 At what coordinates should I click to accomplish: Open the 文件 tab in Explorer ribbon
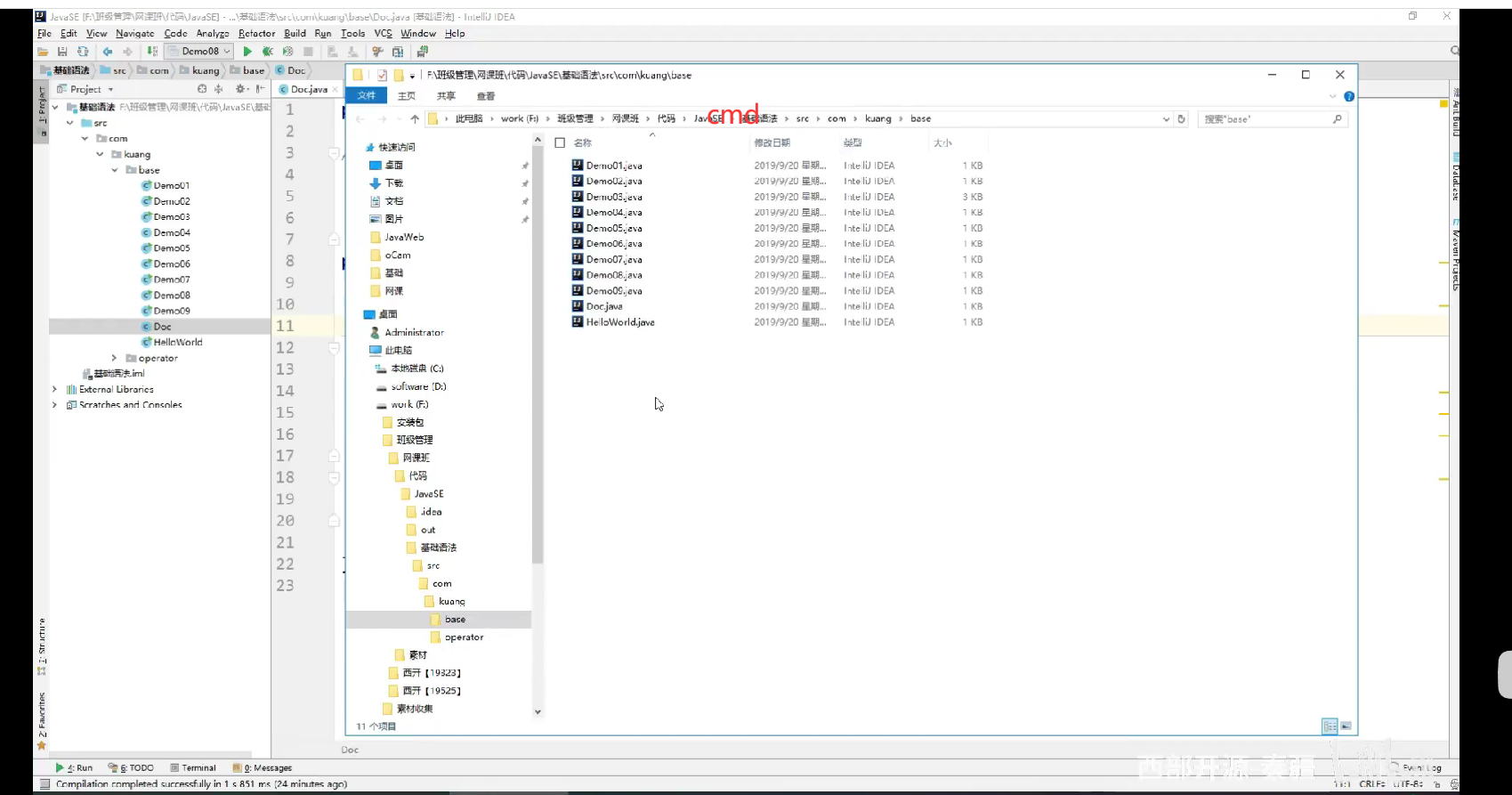[367, 95]
